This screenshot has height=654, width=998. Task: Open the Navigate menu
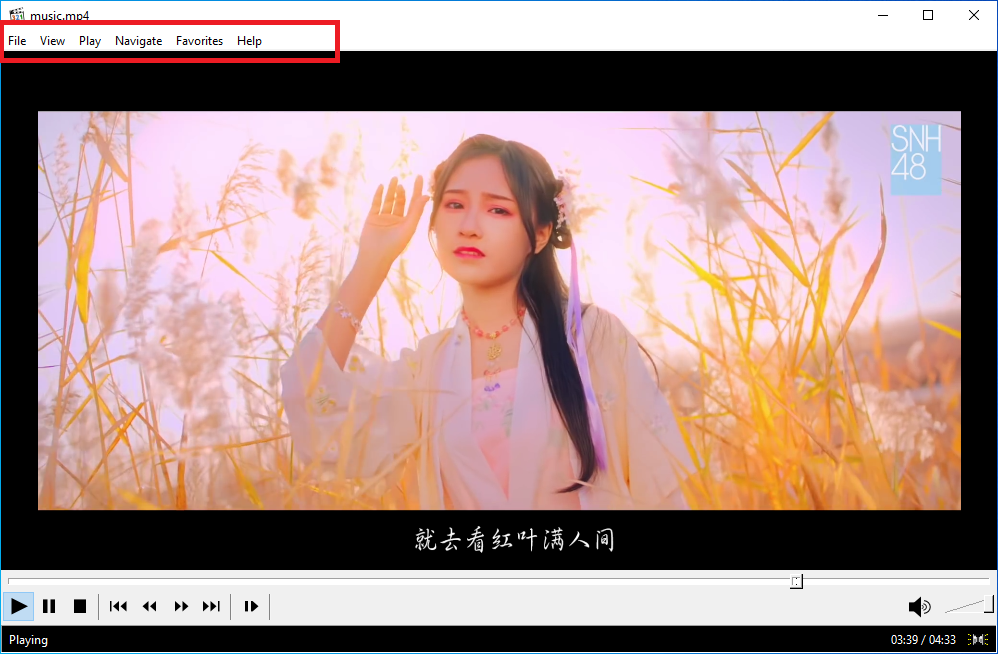tap(138, 41)
